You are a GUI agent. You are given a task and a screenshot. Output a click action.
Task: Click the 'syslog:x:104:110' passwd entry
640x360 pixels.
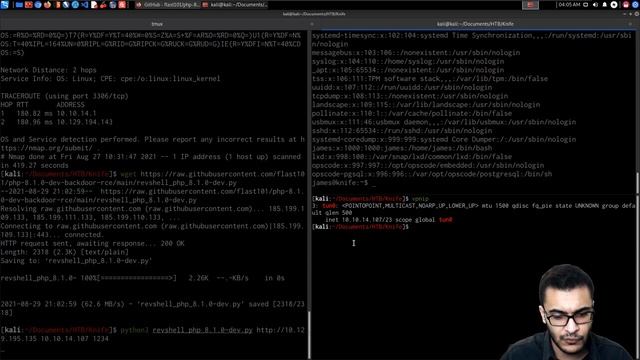point(408,61)
